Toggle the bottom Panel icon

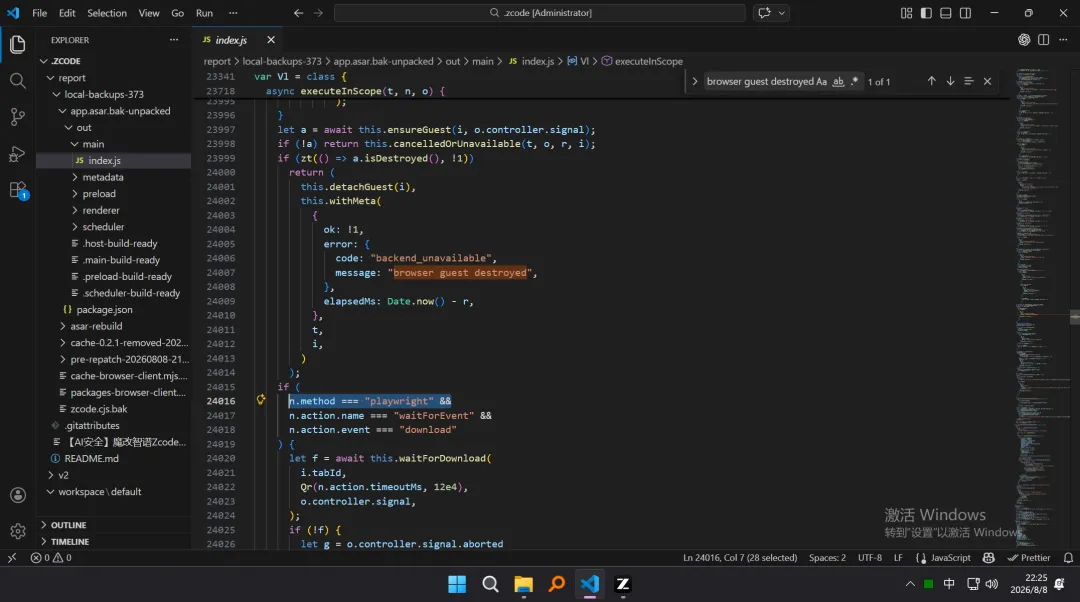click(946, 13)
